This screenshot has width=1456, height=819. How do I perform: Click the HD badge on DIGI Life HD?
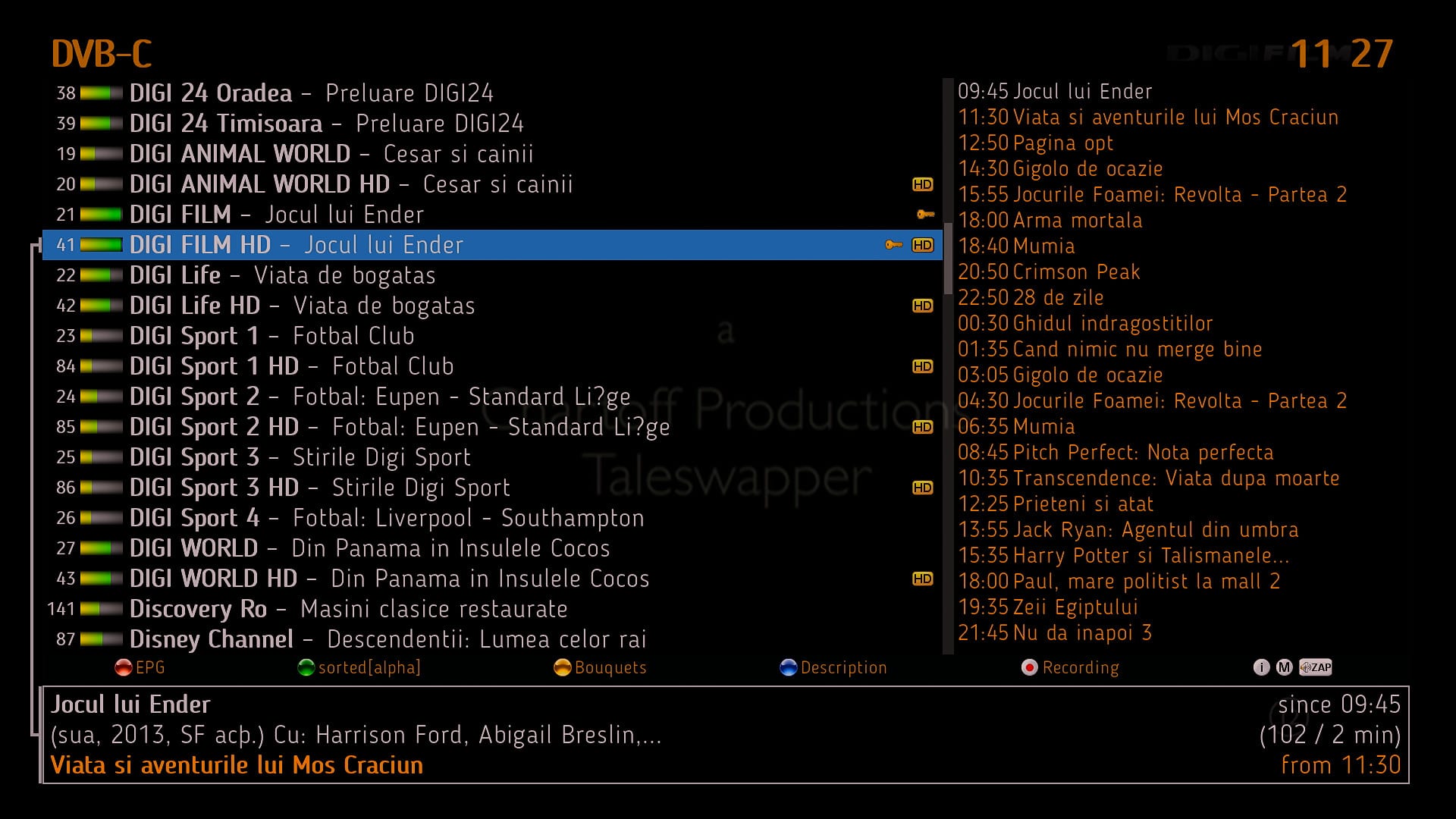point(922,306)
